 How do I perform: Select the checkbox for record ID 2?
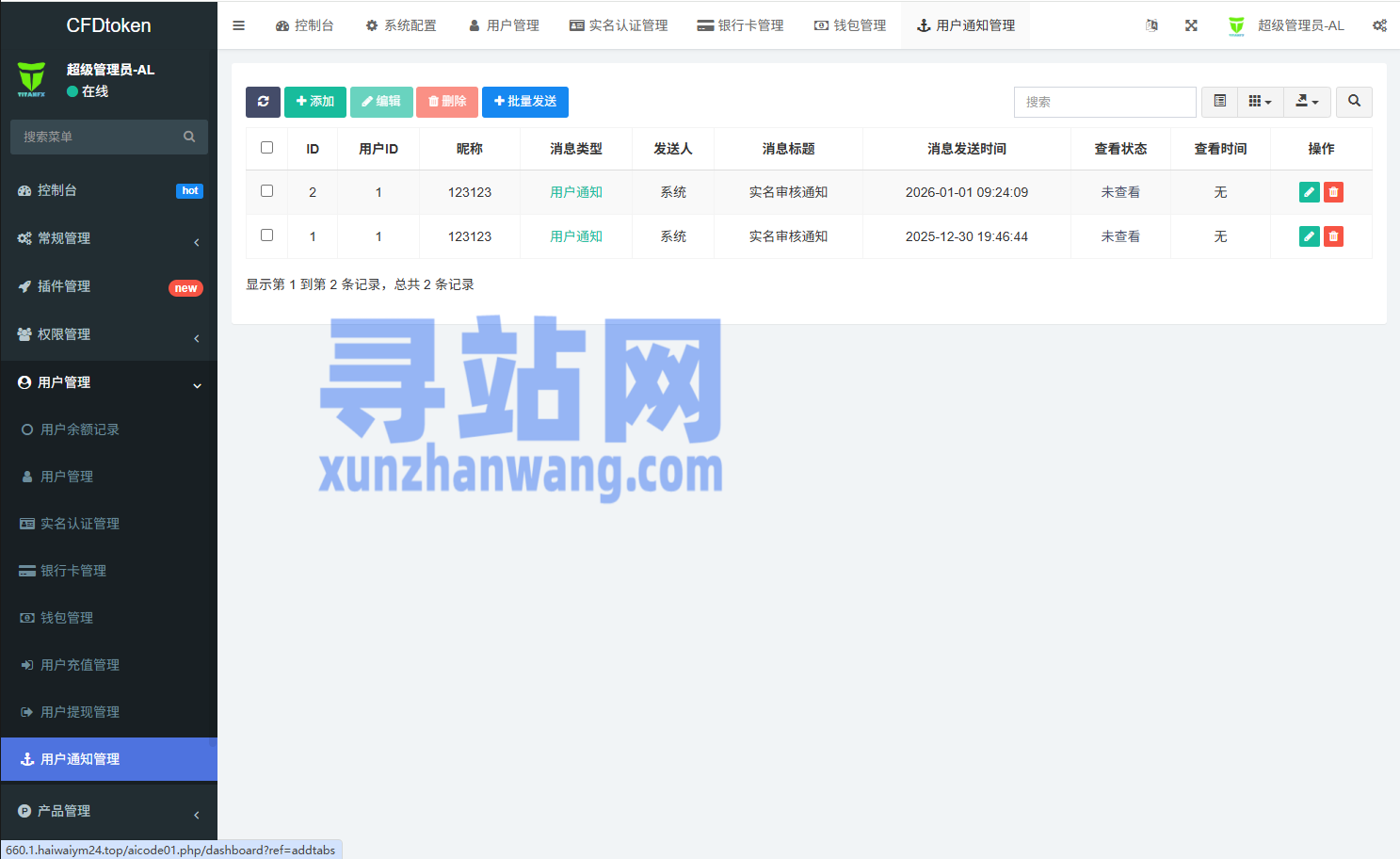(267, 191)
